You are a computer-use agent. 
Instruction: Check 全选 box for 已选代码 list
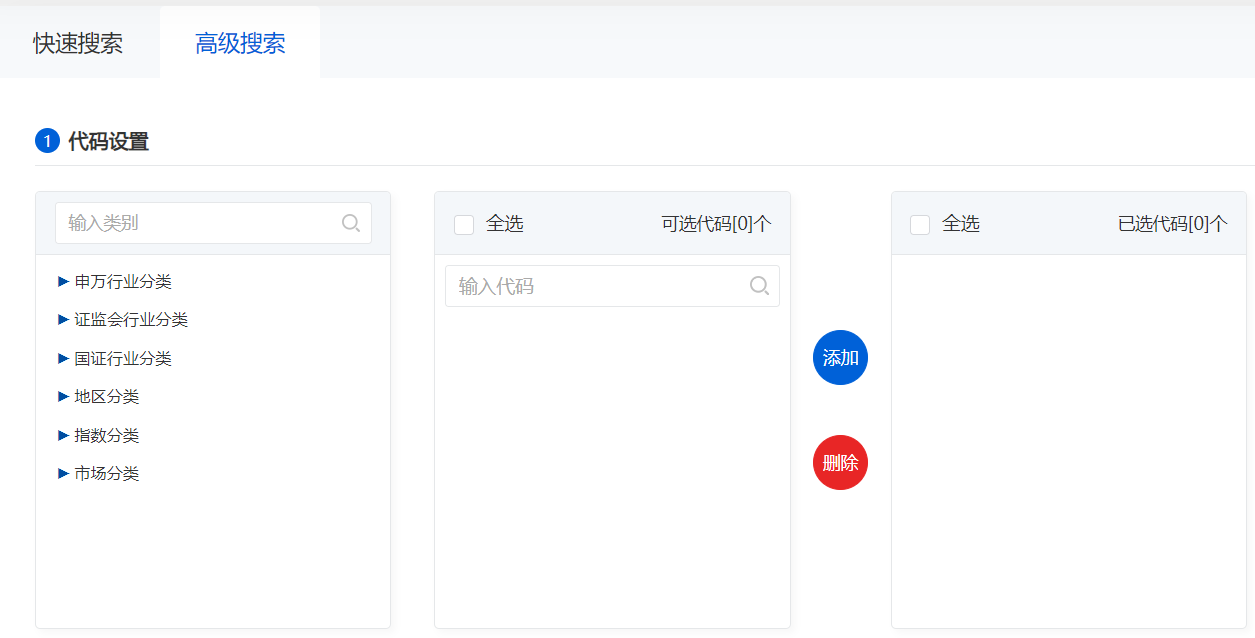pyautogui.click(x=920, y=224)
